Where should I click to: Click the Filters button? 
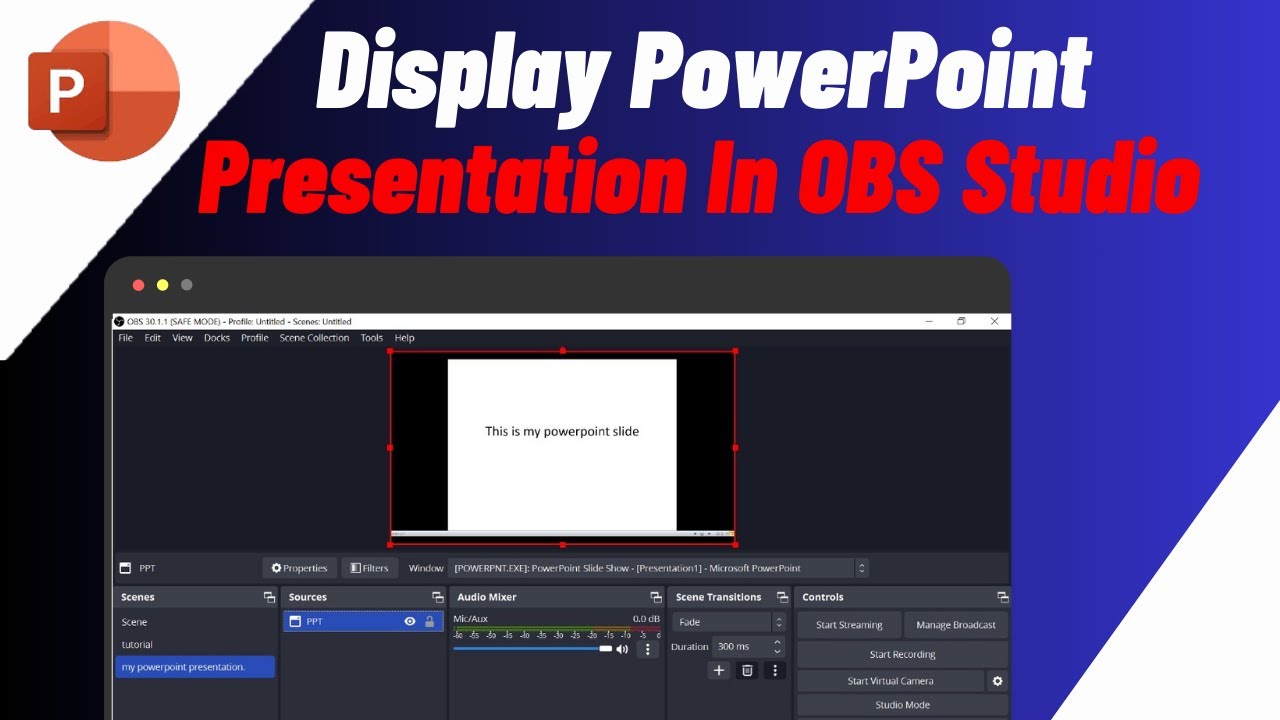pos(368,568)
